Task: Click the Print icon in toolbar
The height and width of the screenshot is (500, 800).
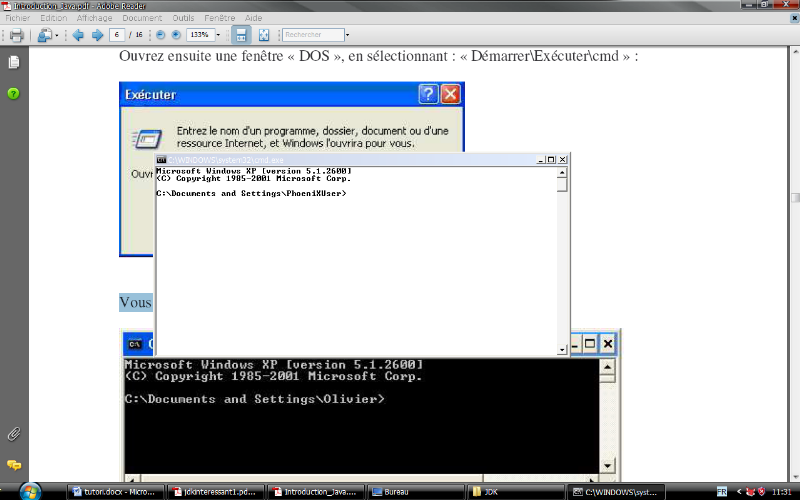Action: 16,35
